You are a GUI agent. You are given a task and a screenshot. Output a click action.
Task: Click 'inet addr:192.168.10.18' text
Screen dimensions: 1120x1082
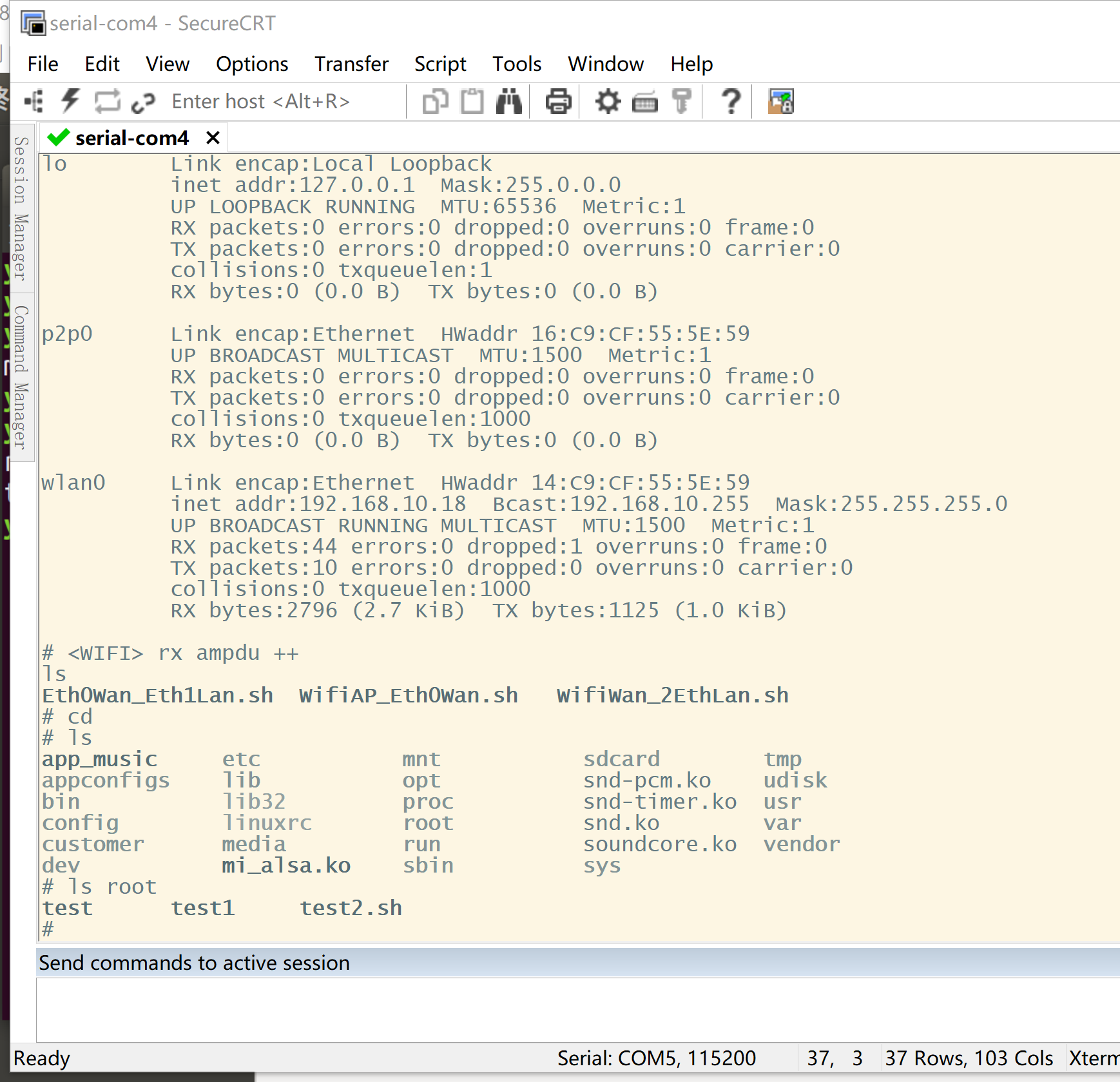point(318,504)
